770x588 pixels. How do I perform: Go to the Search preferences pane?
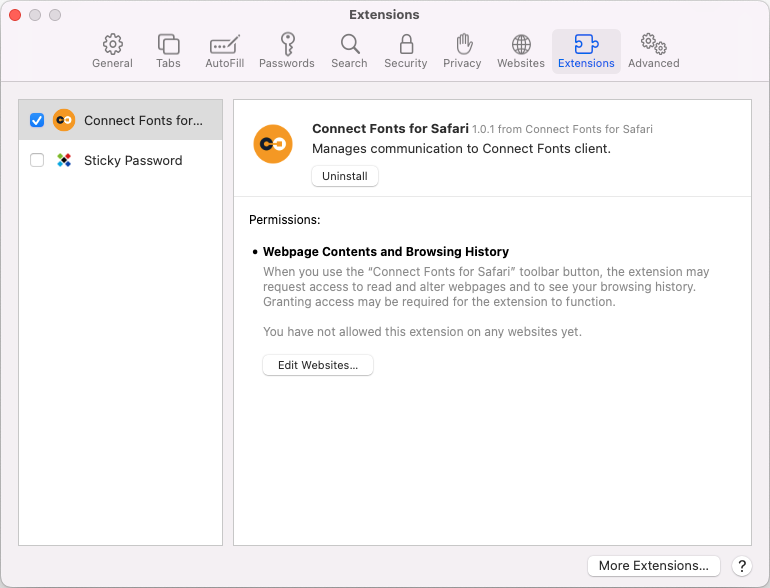click(x=349, y=51)
